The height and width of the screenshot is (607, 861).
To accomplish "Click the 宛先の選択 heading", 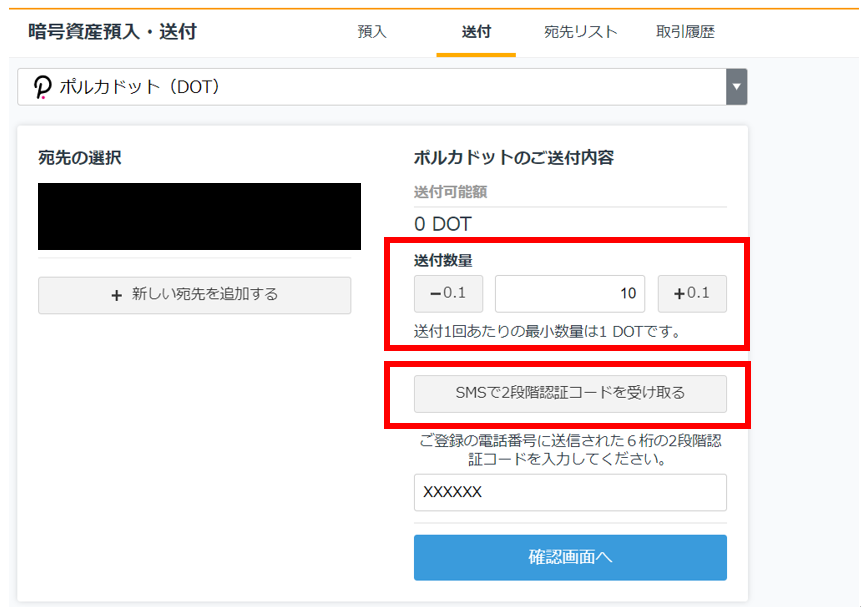I will [80, 158].
